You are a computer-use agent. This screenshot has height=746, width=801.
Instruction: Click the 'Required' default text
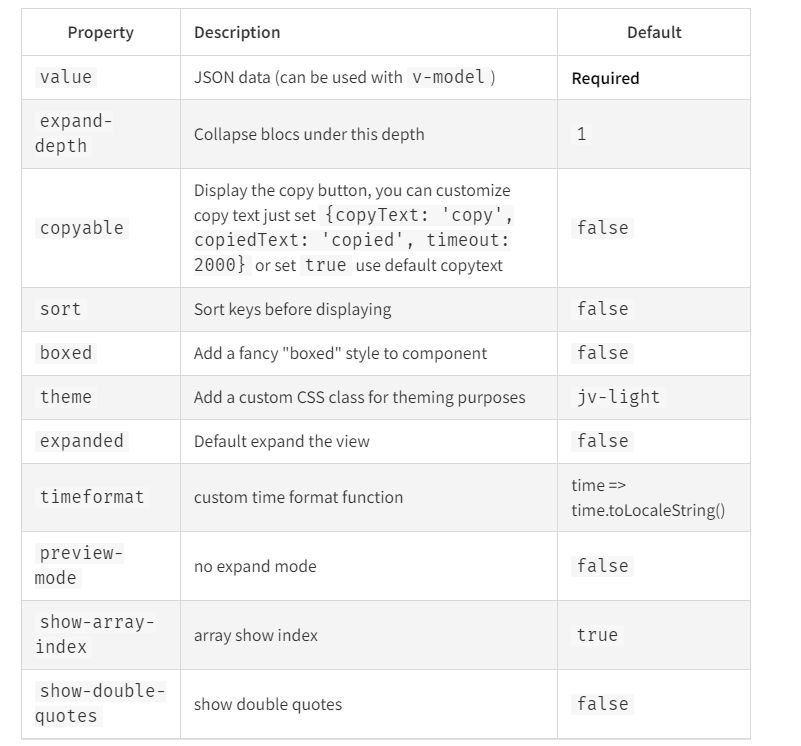605,78
